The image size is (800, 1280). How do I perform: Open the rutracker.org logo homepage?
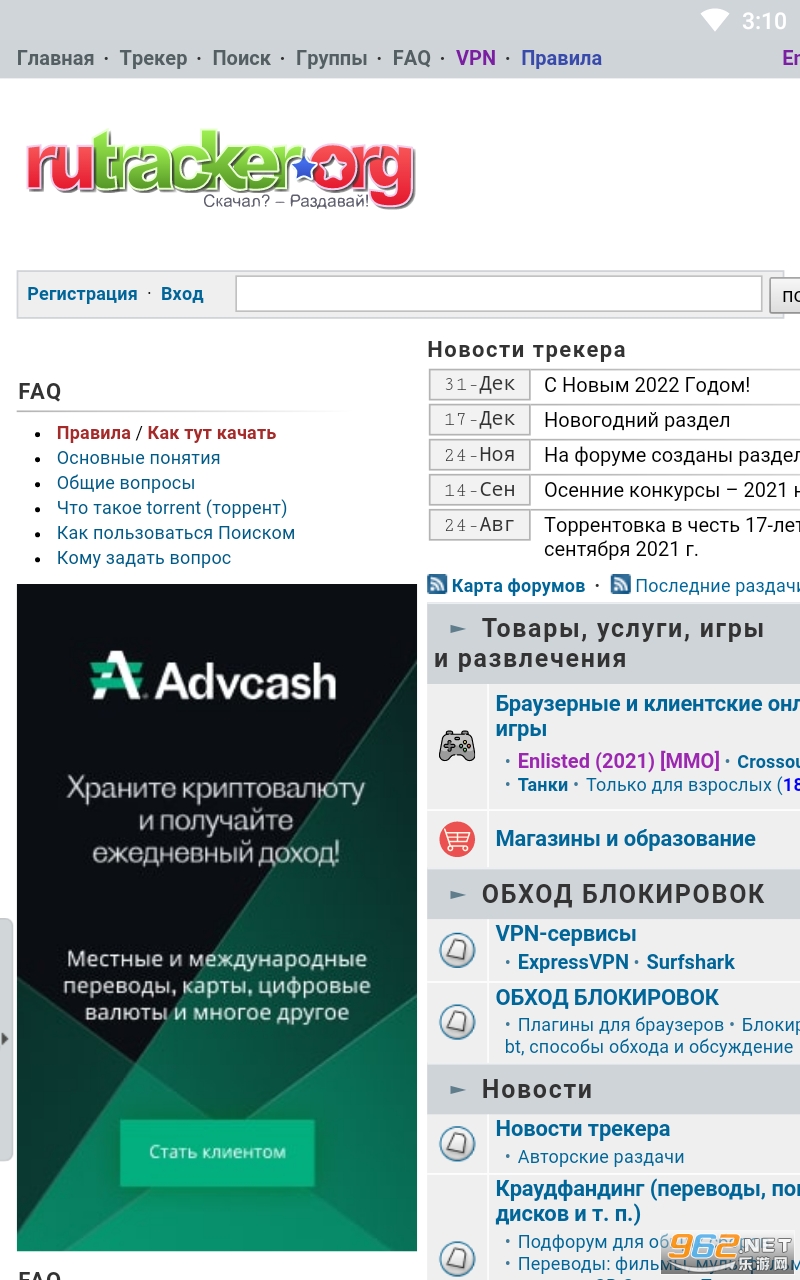[221, 172]
